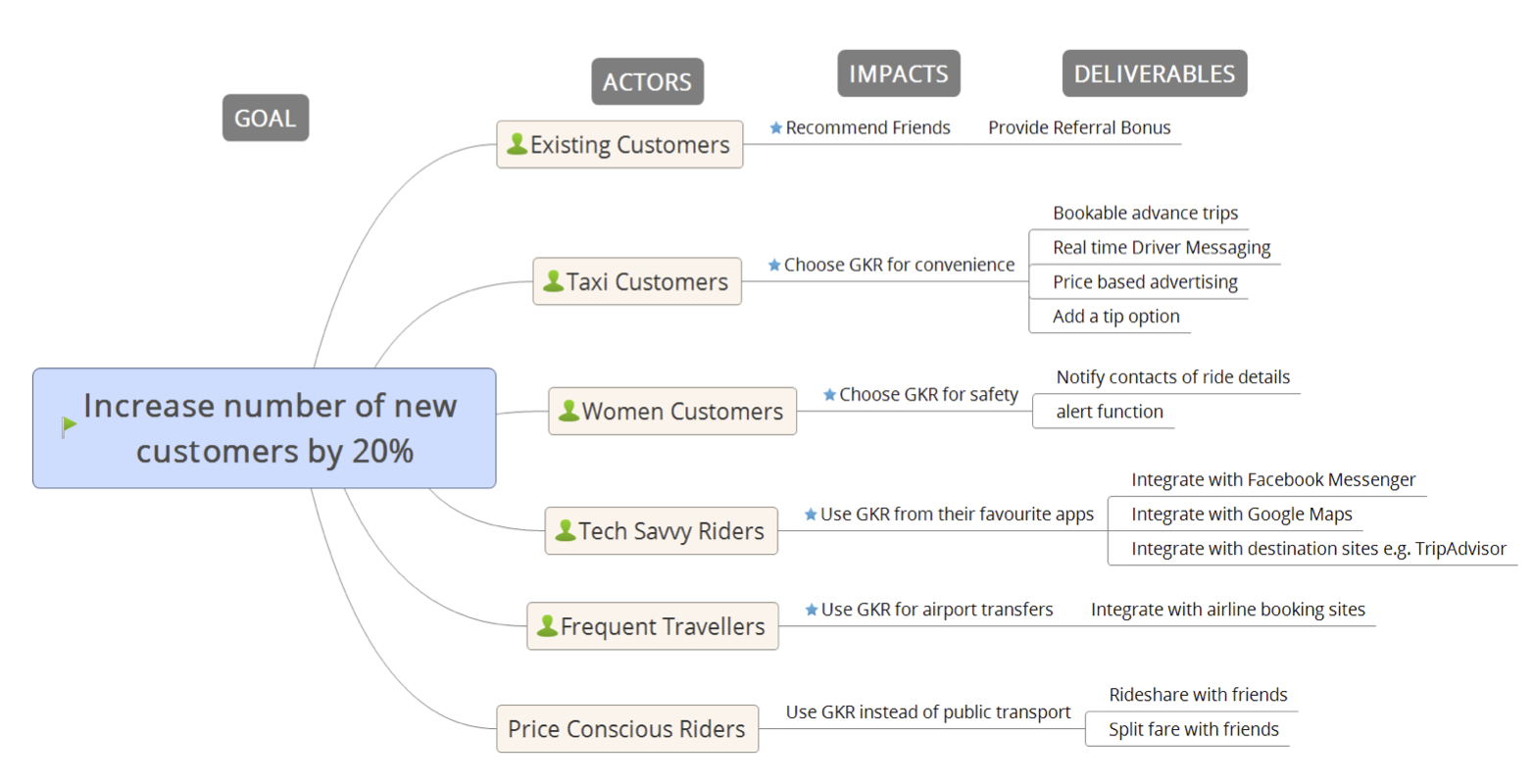Click person icon beside Frequent Travellers
Viewport: 1533px width, 784px height.
tap(547, 625)
